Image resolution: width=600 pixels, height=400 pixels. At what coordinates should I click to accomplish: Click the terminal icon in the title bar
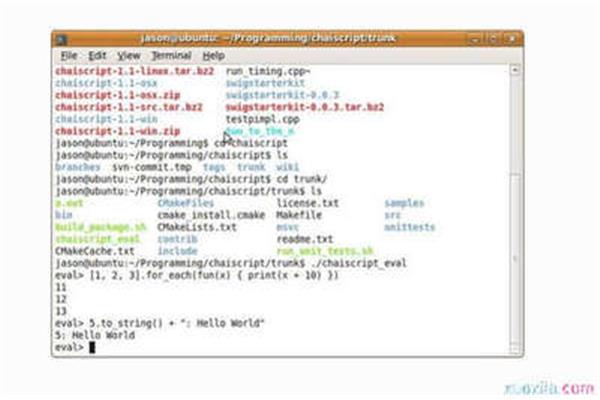click(x=61, y=39)
